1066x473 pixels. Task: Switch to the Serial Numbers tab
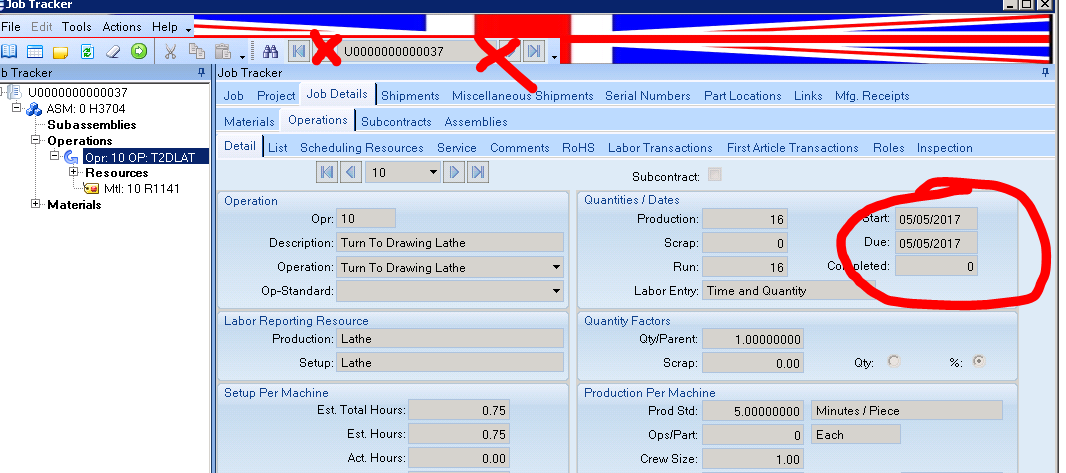(648, 96)
